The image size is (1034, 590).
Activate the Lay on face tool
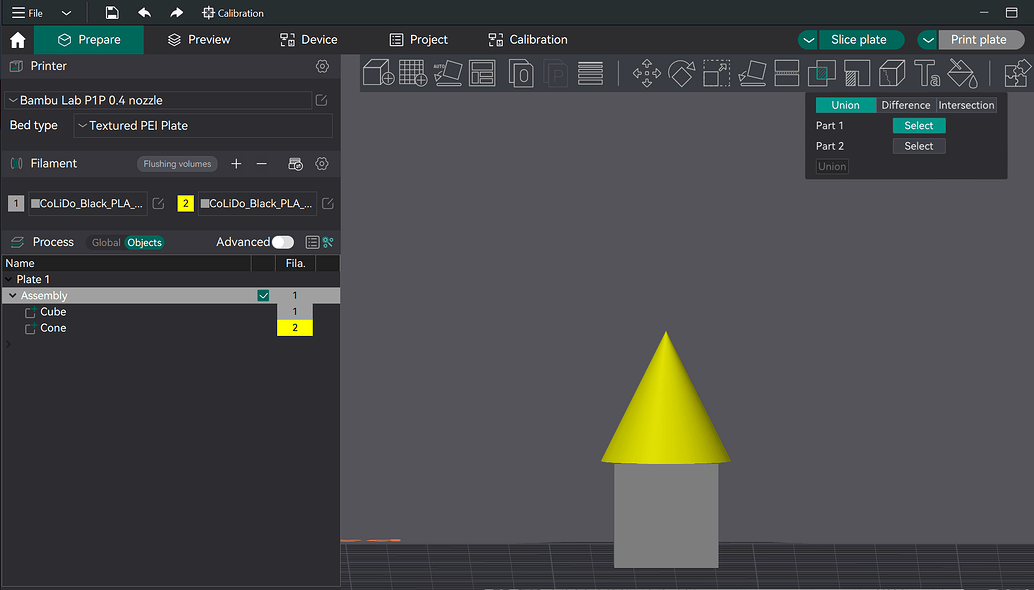(x=752, y=73)
